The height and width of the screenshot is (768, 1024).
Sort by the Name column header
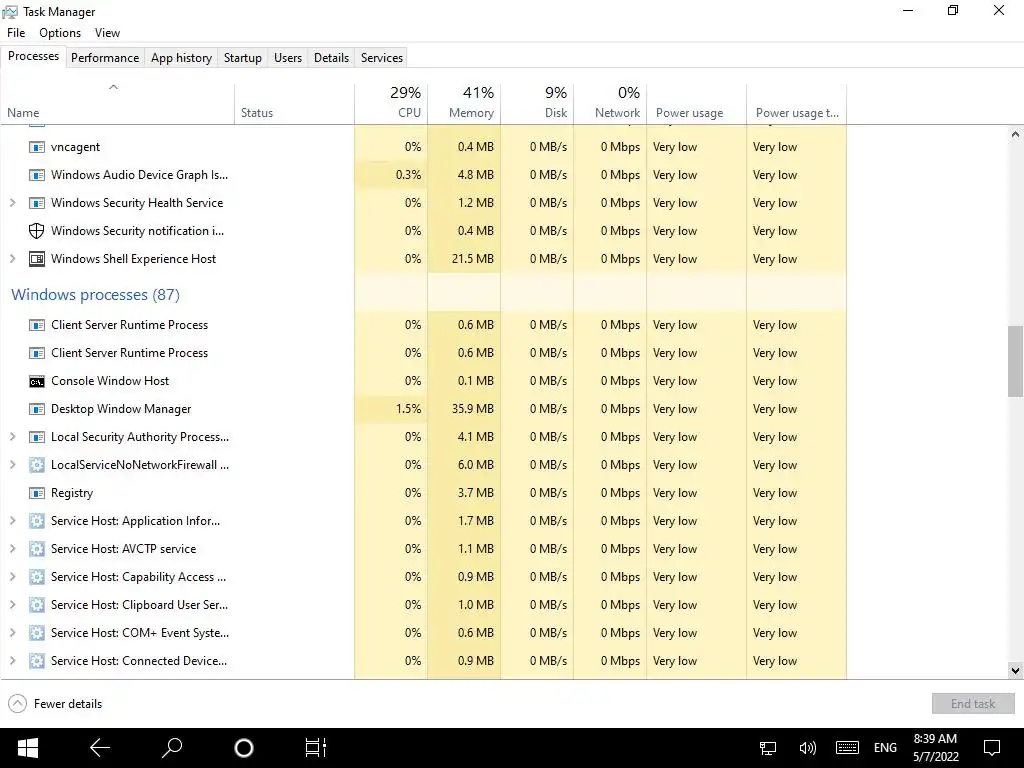(x=118, y=103)
